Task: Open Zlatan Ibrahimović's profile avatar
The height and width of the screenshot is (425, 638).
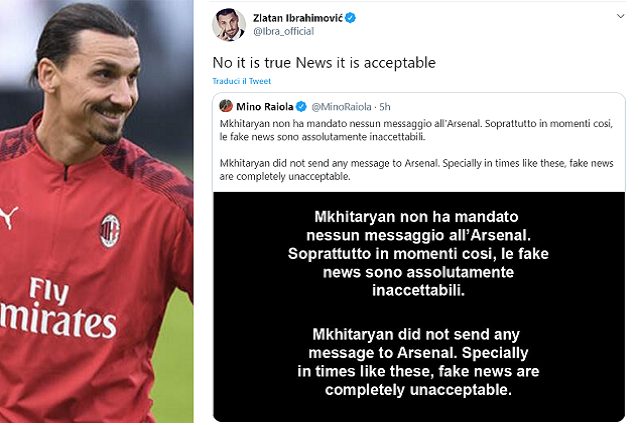Action: click(229, 25)
